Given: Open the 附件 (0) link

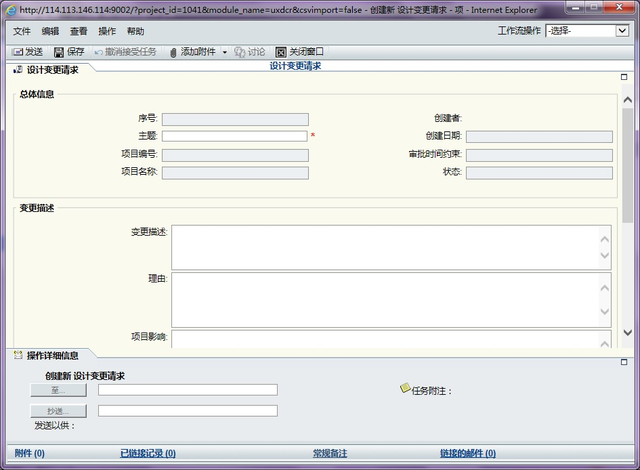Looking at the screenshot, I should click(x=29, y=453).
